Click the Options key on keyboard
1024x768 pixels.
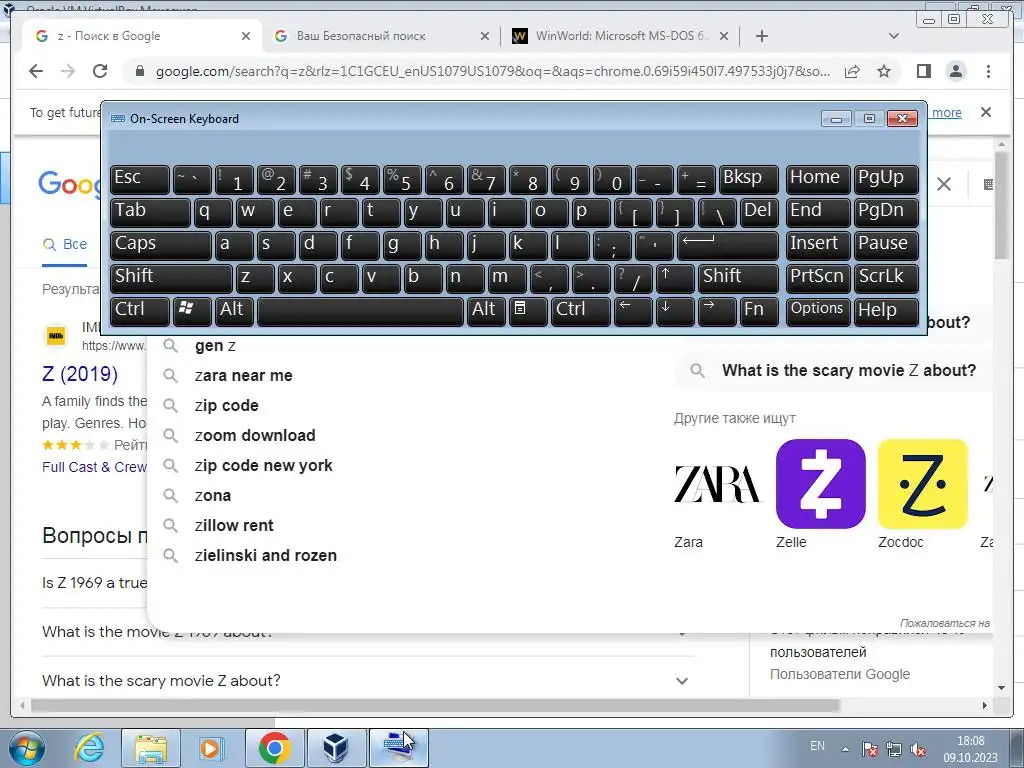(818, 311)
